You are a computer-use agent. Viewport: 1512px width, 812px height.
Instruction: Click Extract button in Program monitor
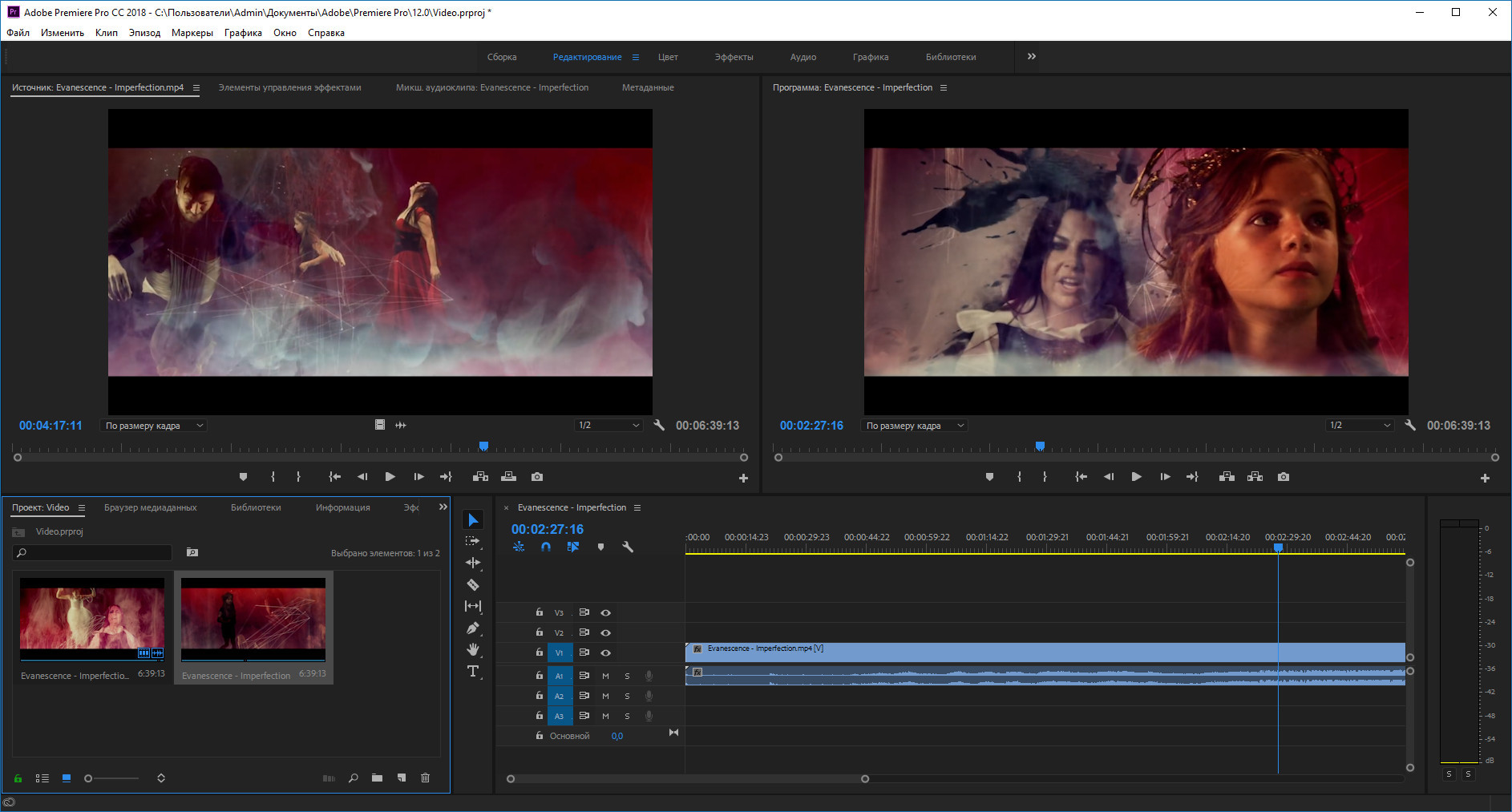tap(1255, 477)
